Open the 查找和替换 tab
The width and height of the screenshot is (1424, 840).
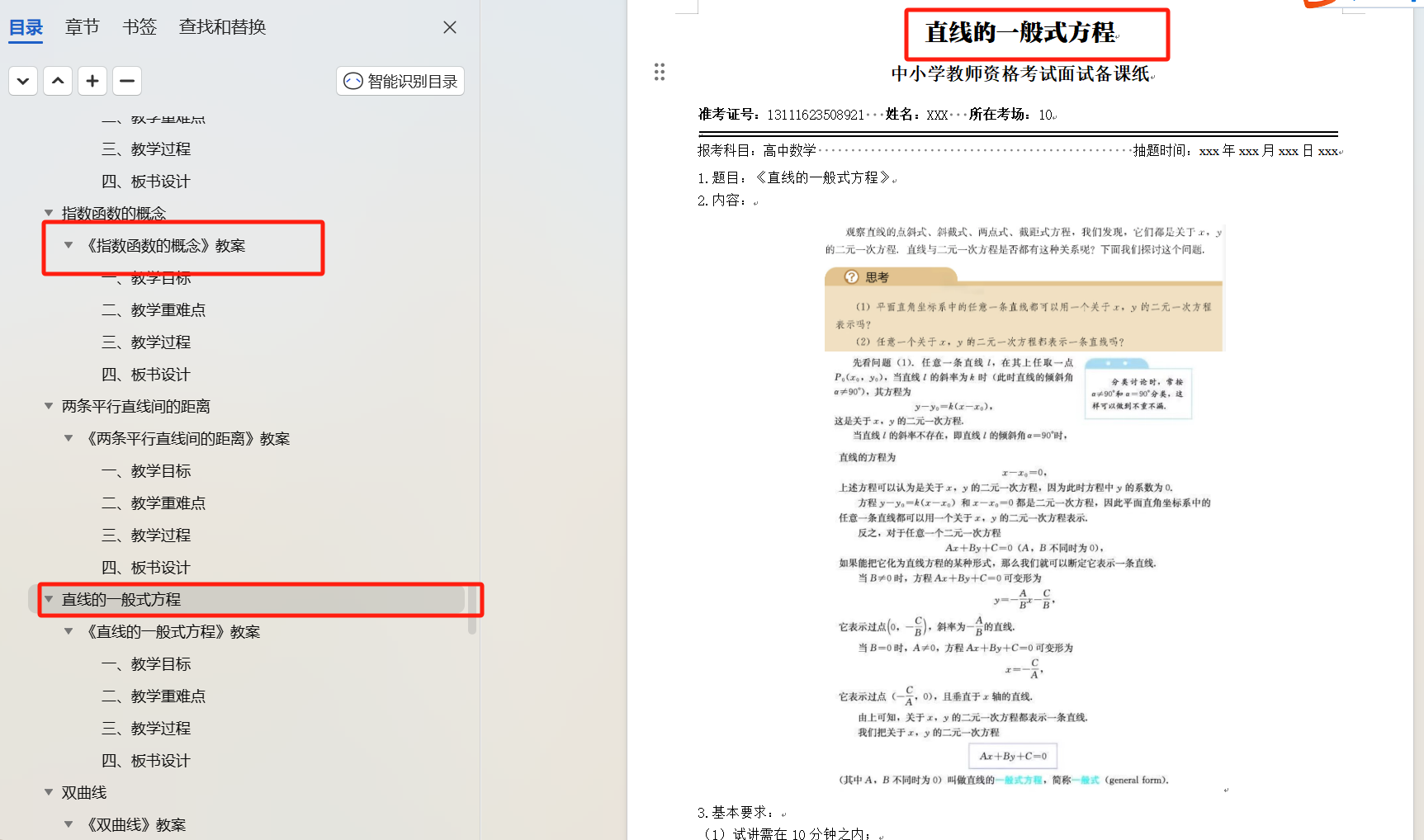tap(222, 27)
